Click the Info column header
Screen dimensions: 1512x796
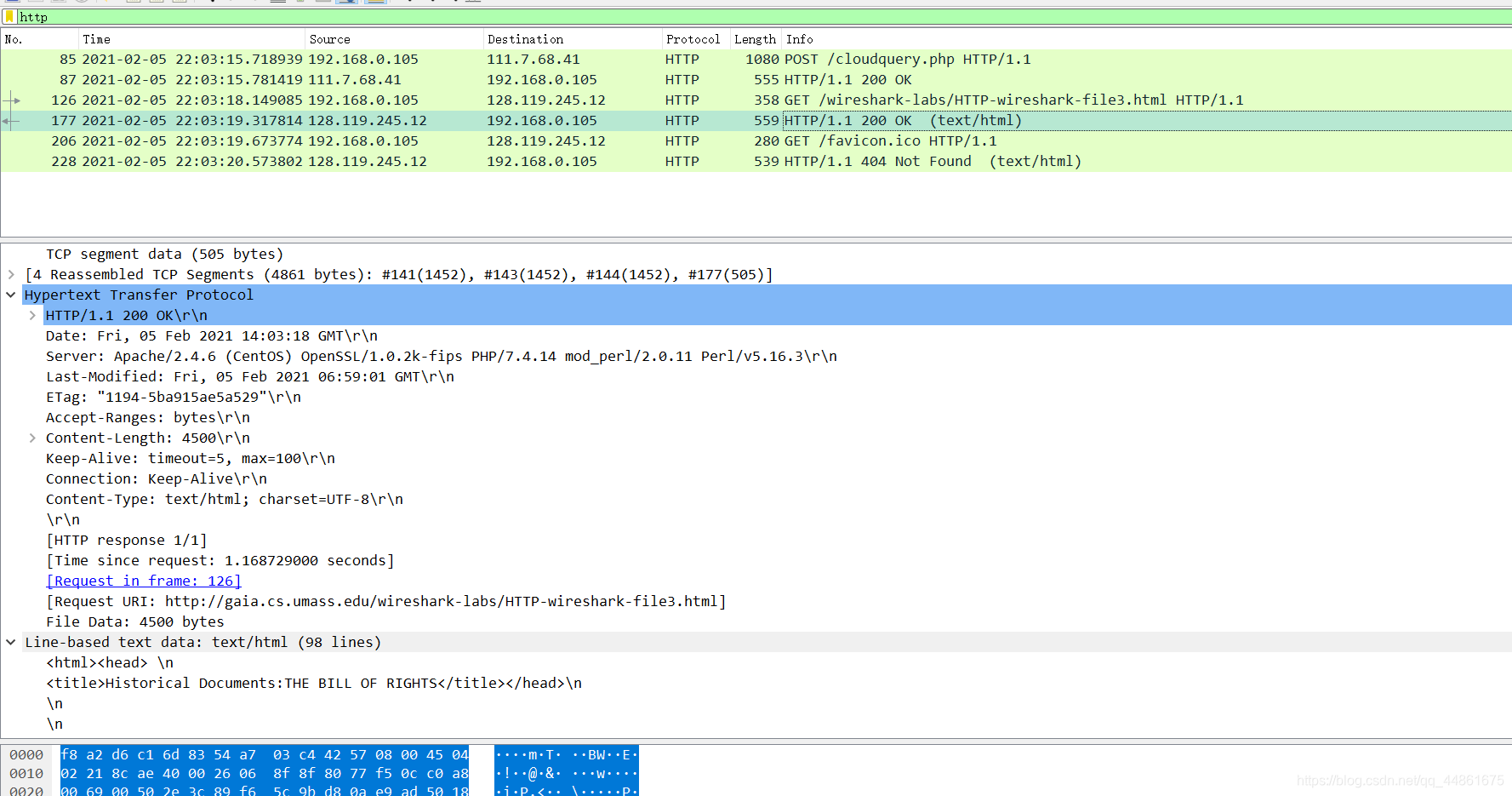tap(1146, 39)
